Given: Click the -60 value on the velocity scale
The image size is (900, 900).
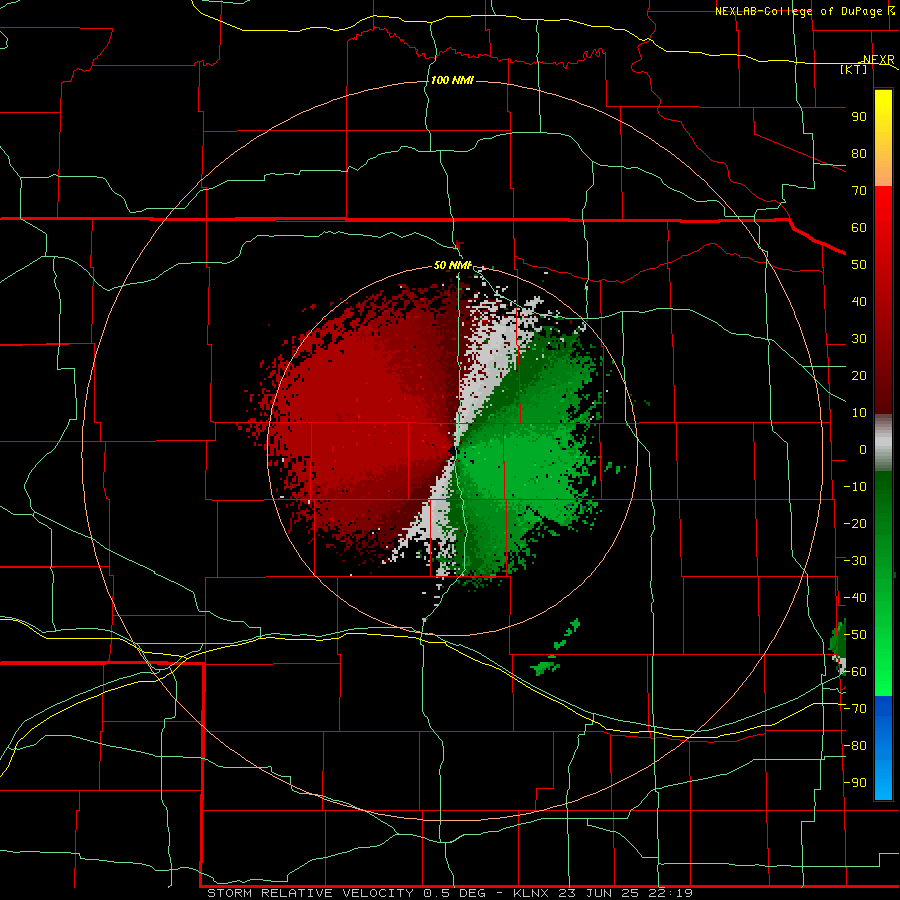Looking at the screenshot, I should tap(855, 672).
